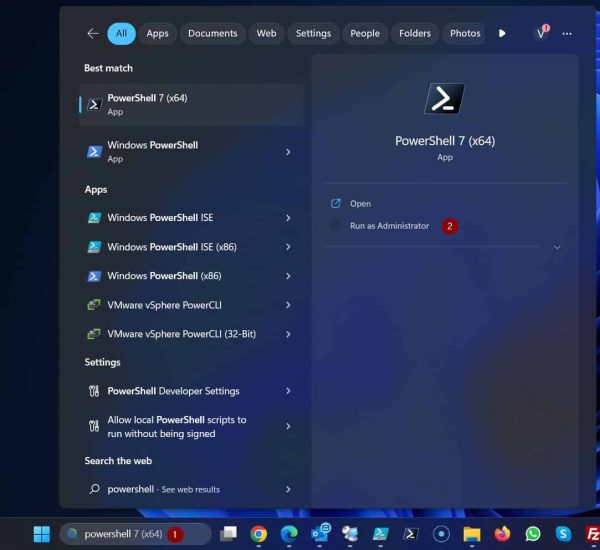This screenshot has height=550, width=600.
Task: Open PowerShell 7 taskbar icon
Action: (411, 534)
